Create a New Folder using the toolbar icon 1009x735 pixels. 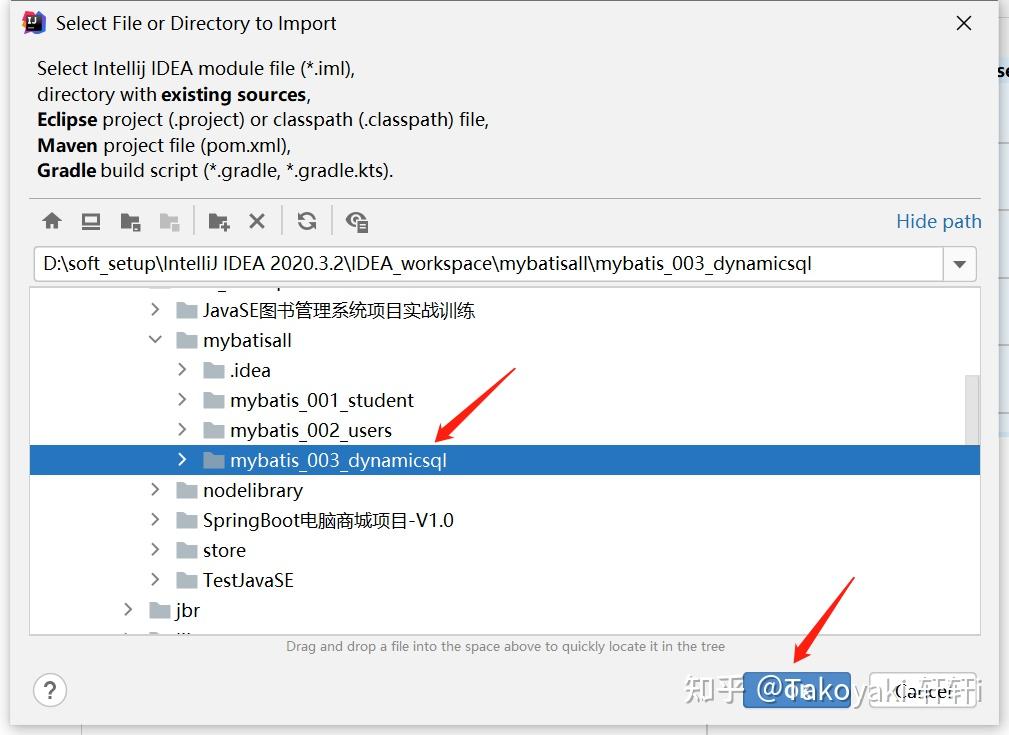[x=218, y=221]
